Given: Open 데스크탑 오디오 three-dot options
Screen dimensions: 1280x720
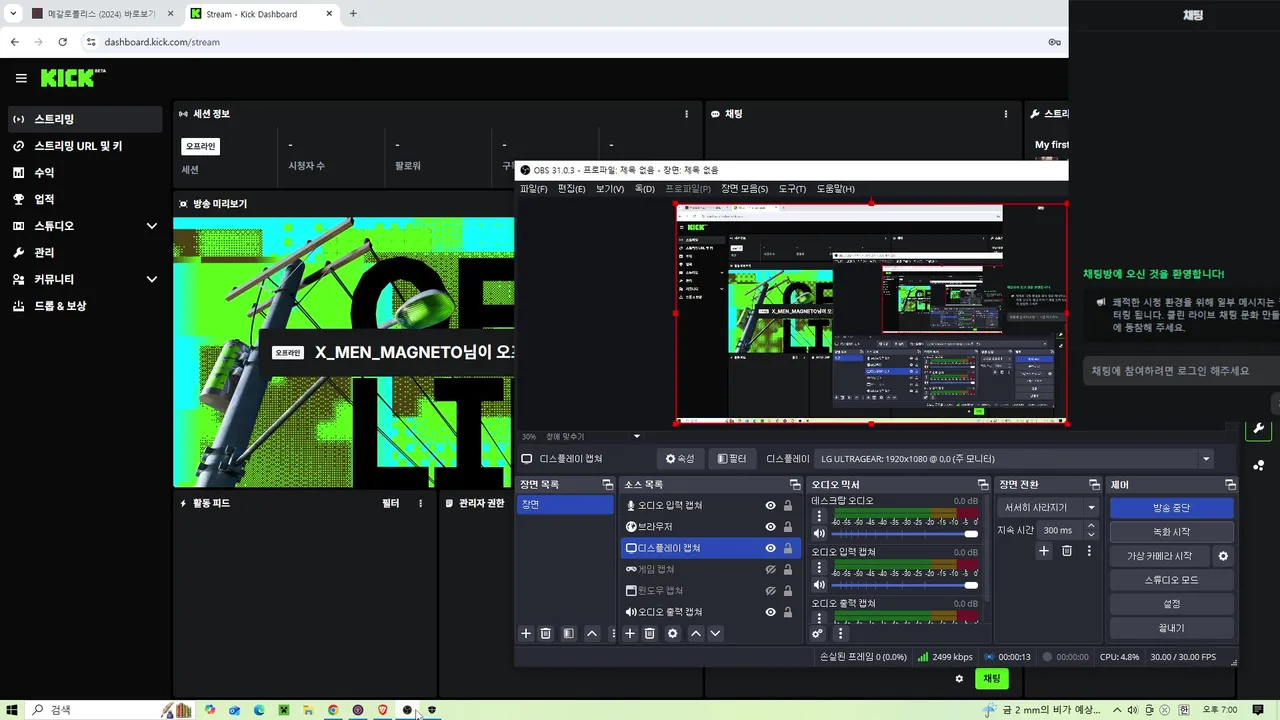Looking at the screenshot, I should pos(819,516).
